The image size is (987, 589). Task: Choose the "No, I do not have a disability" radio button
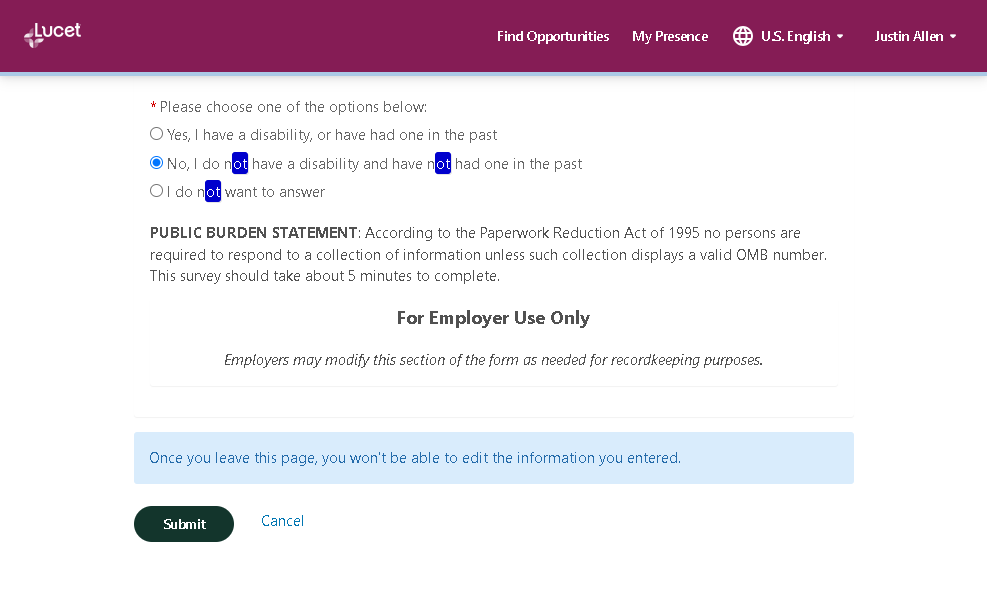pos(156,163)
